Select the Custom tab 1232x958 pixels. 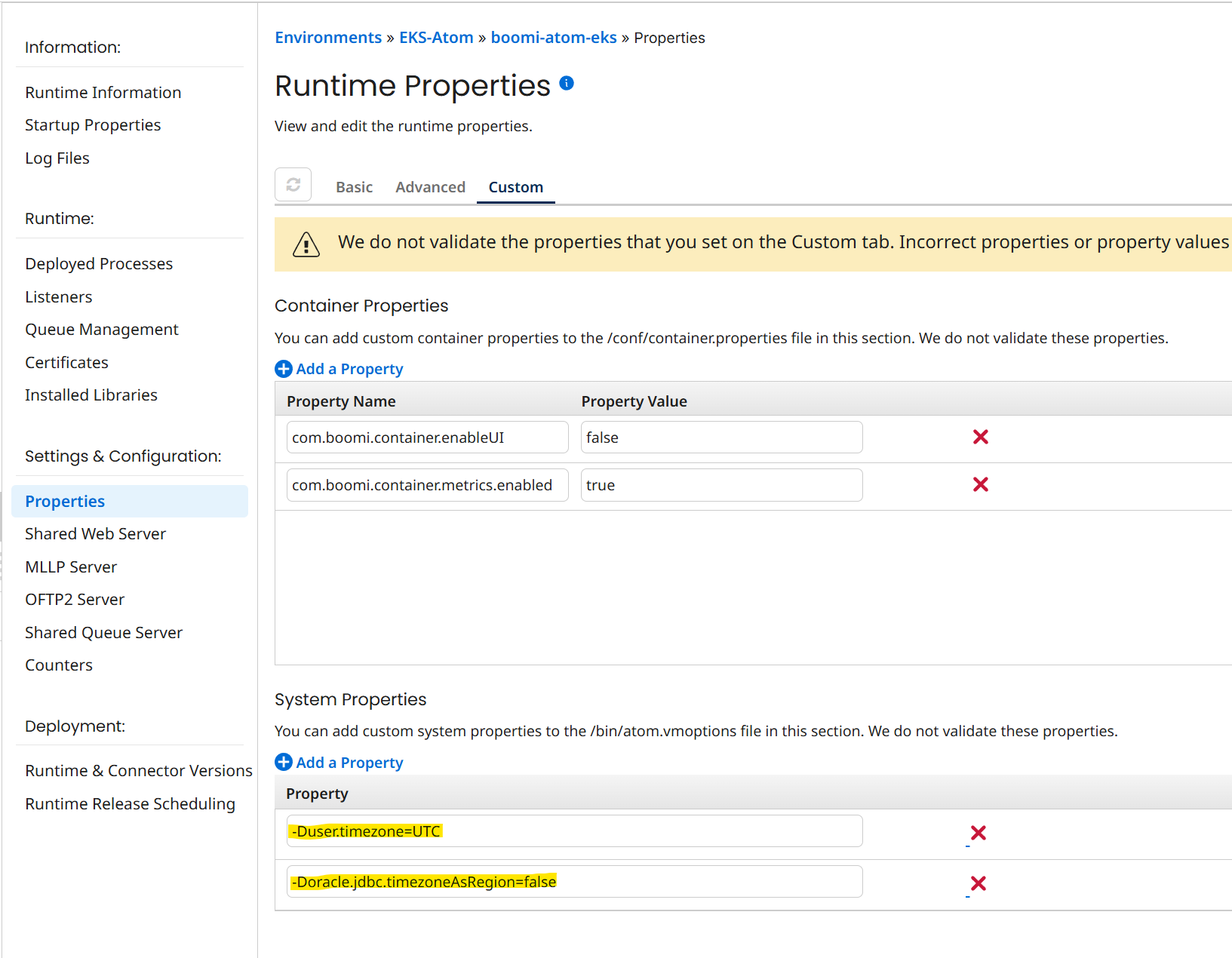[x=515, y=187]
